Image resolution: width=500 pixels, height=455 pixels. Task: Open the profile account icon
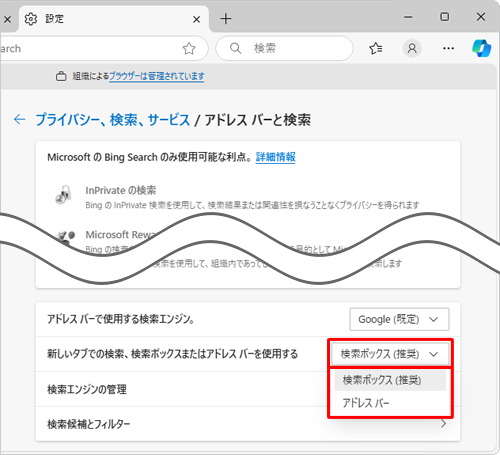[x=412, y=49]
